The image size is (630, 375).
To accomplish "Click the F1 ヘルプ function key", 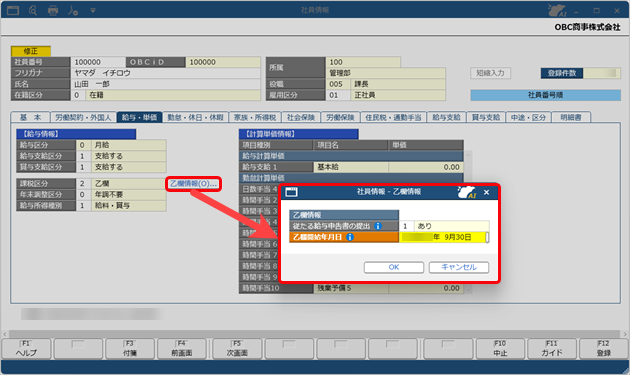I will point(27,348).
